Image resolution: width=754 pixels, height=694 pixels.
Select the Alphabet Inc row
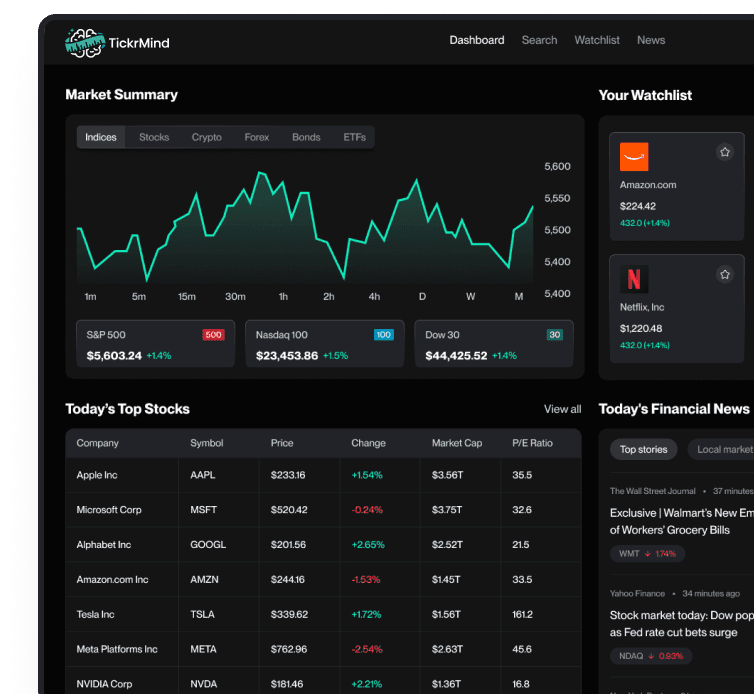pyautogui.click(x=324, y=544)
